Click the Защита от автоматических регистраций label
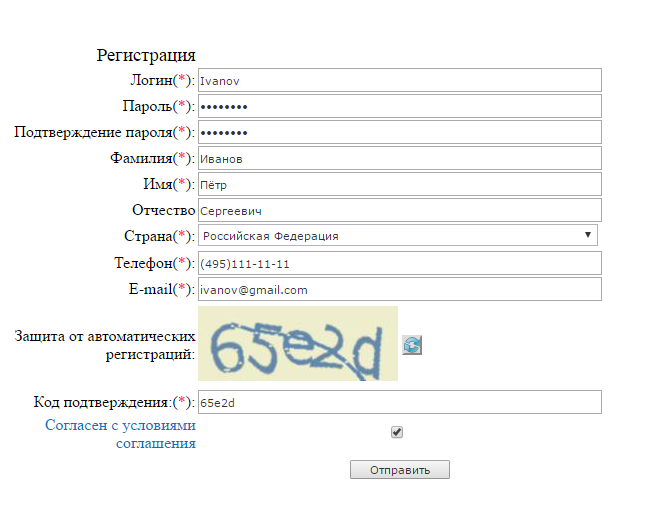 point(105,344)
